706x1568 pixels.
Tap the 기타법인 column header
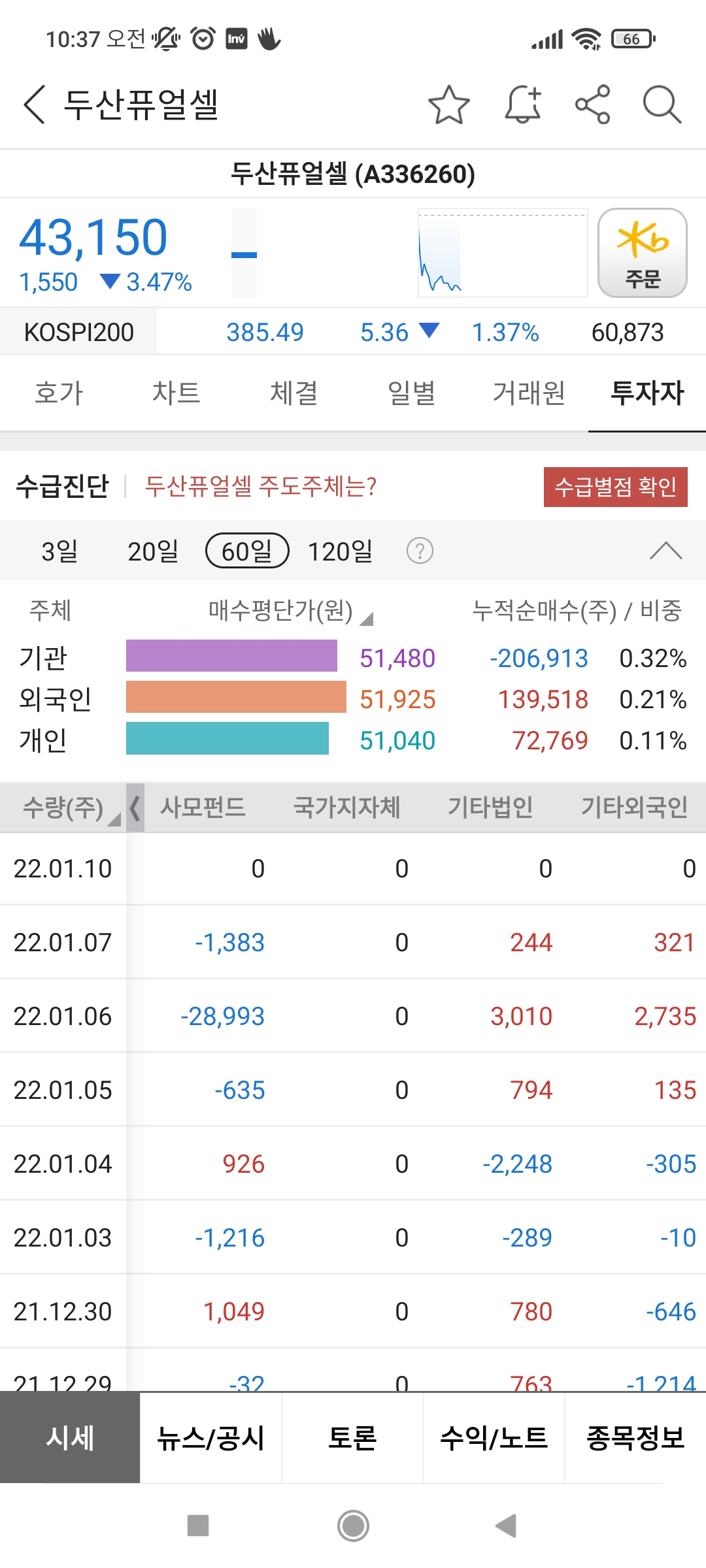click(x=490, y=808)
